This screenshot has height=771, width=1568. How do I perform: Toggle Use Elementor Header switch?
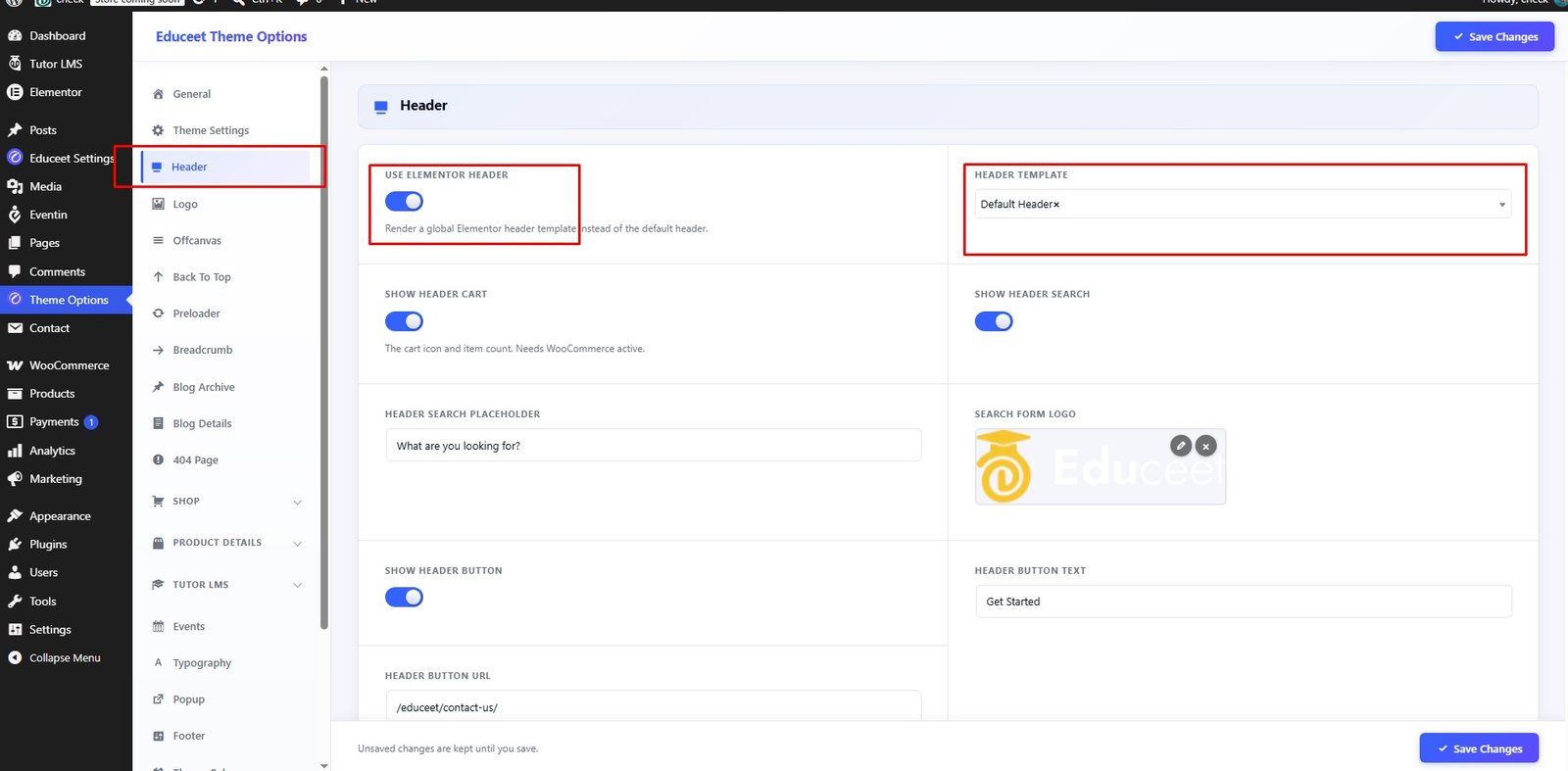pos(404,201)
